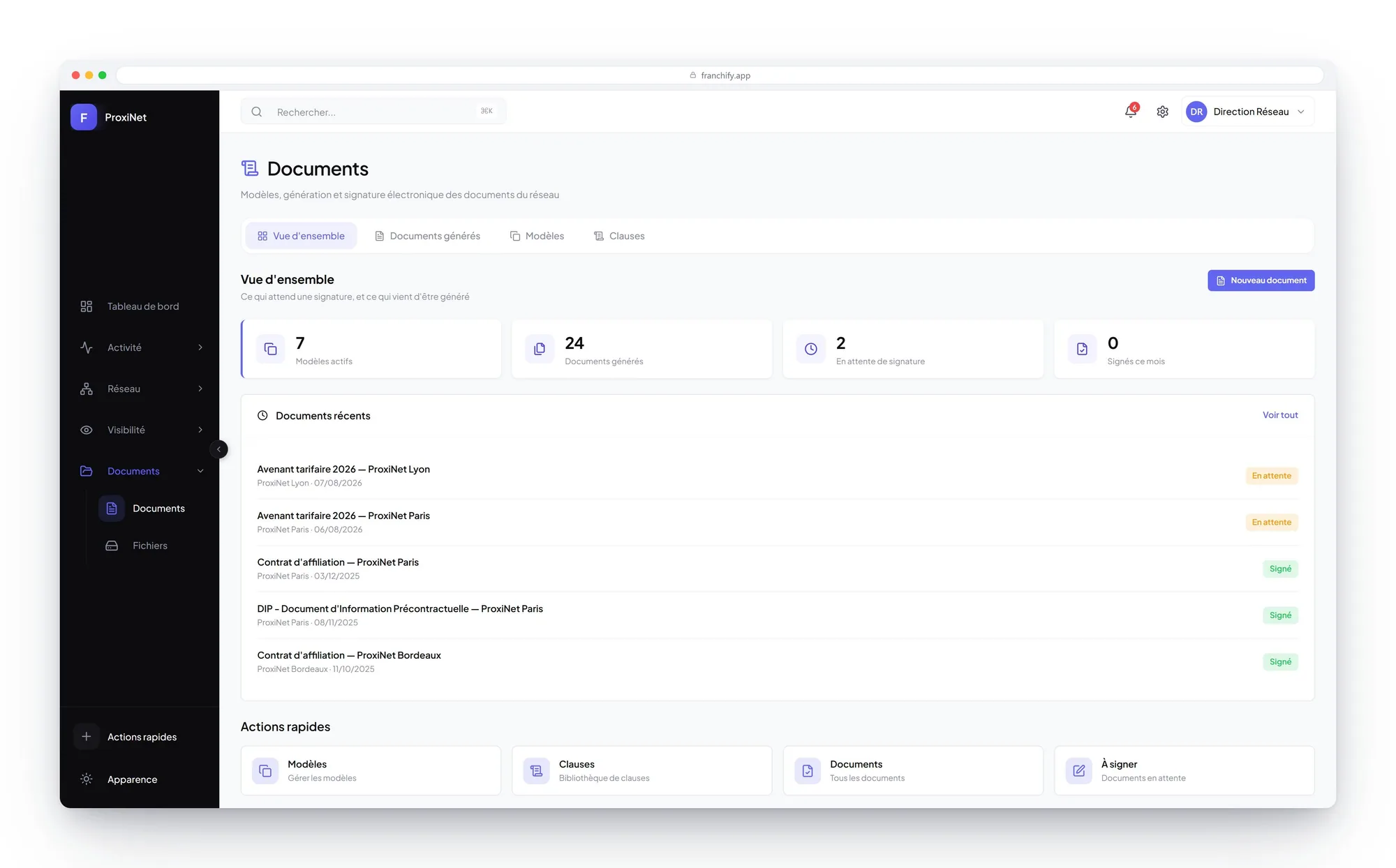This screenshot has width=1396, height=868.
Task: Click the Documents récents clock icon
Action: (262, 416)
